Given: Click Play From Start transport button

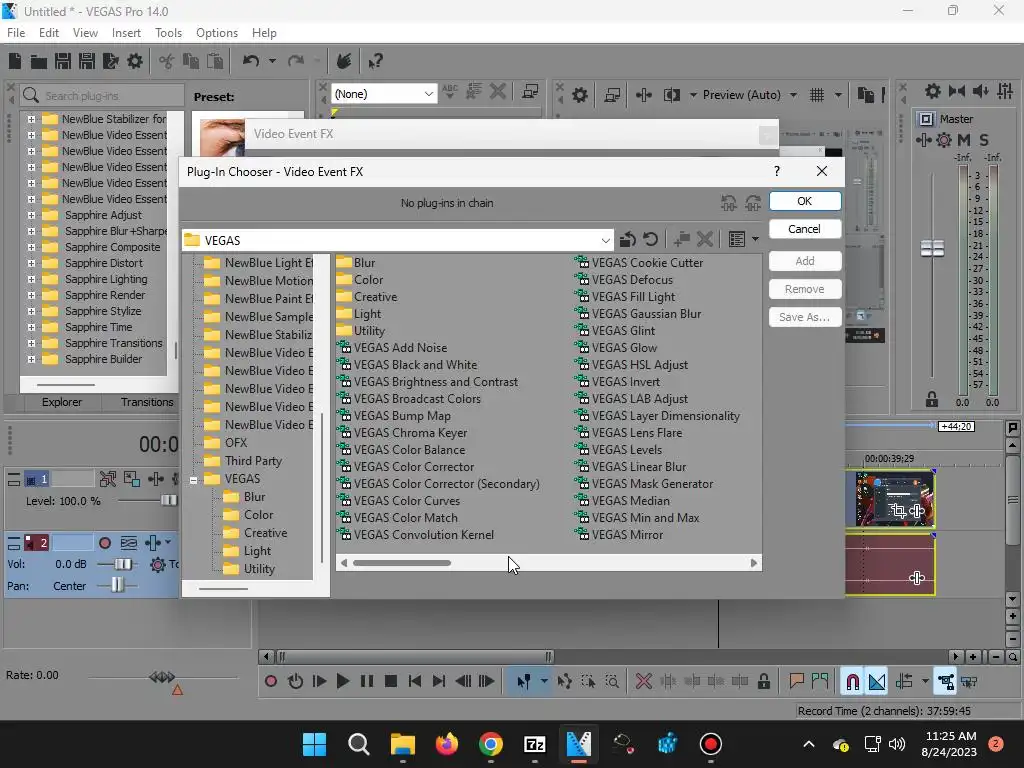Looking at the screenshot, I should coord(319,682).
